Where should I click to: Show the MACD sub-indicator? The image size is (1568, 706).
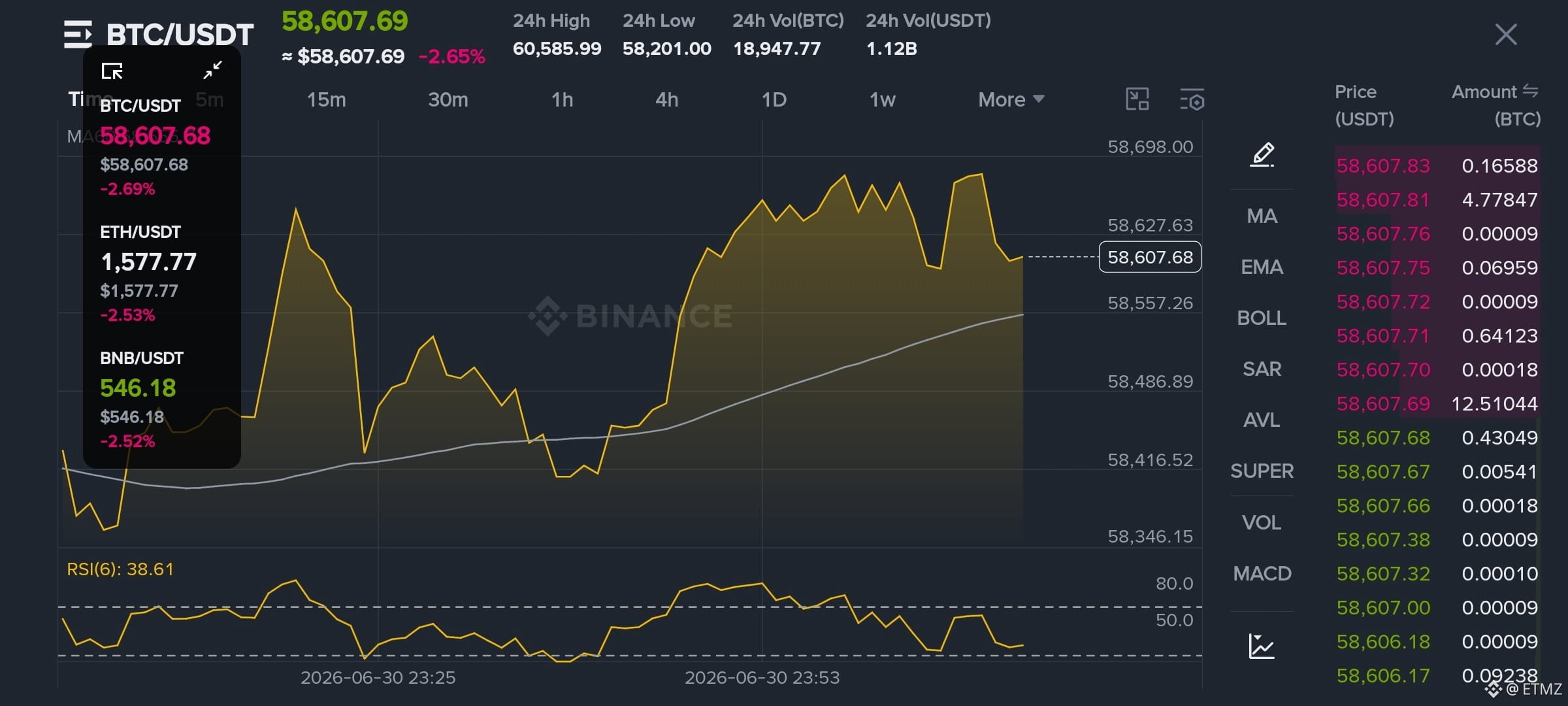[x=1262, y=573]
